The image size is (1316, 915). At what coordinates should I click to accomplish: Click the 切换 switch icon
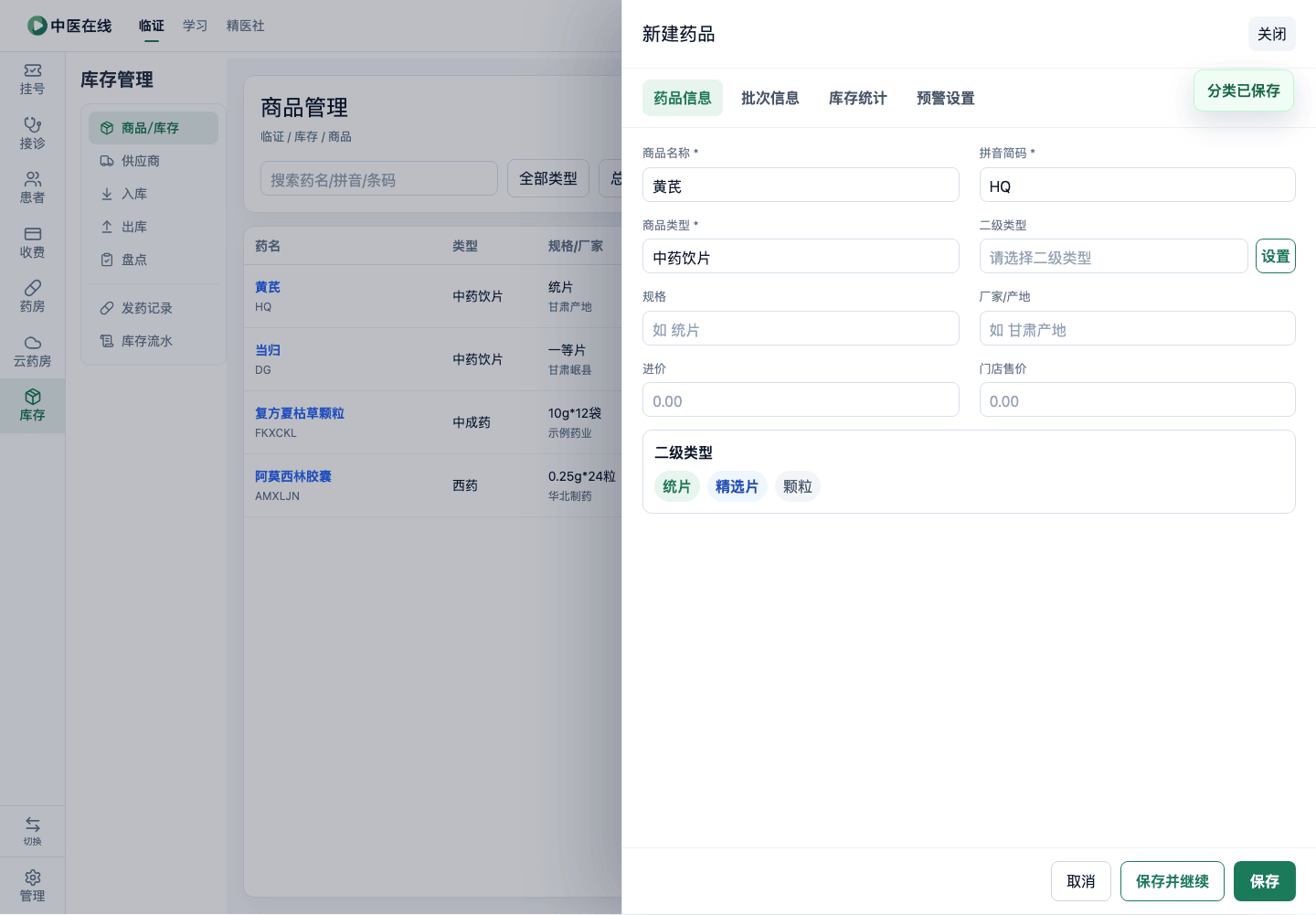click(32, 824)
